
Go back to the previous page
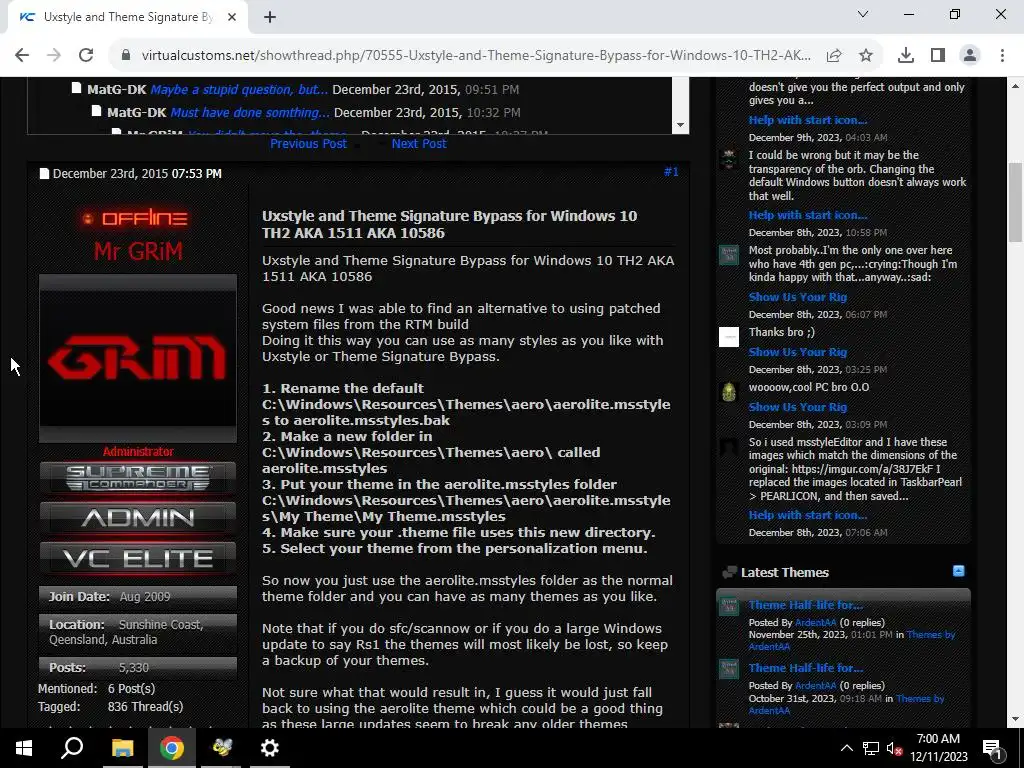coord(22,56)
